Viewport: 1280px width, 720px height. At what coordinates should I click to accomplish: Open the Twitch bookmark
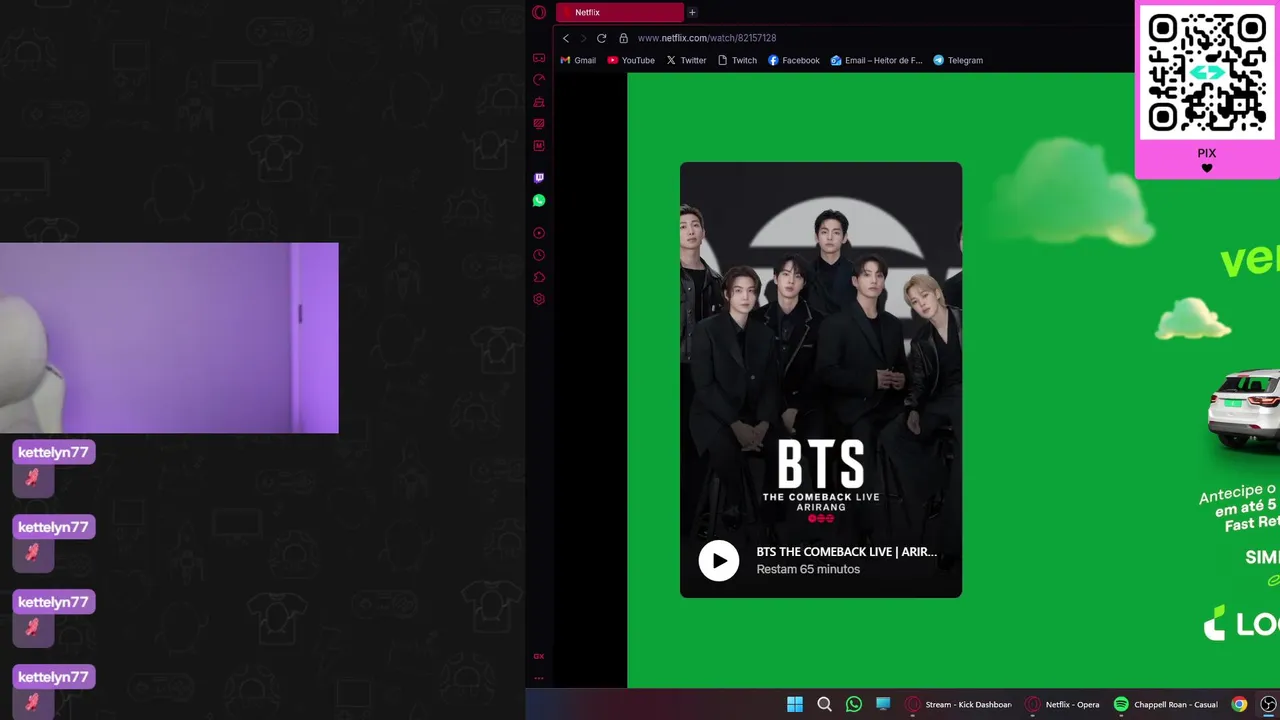click(x=737, y=60)
